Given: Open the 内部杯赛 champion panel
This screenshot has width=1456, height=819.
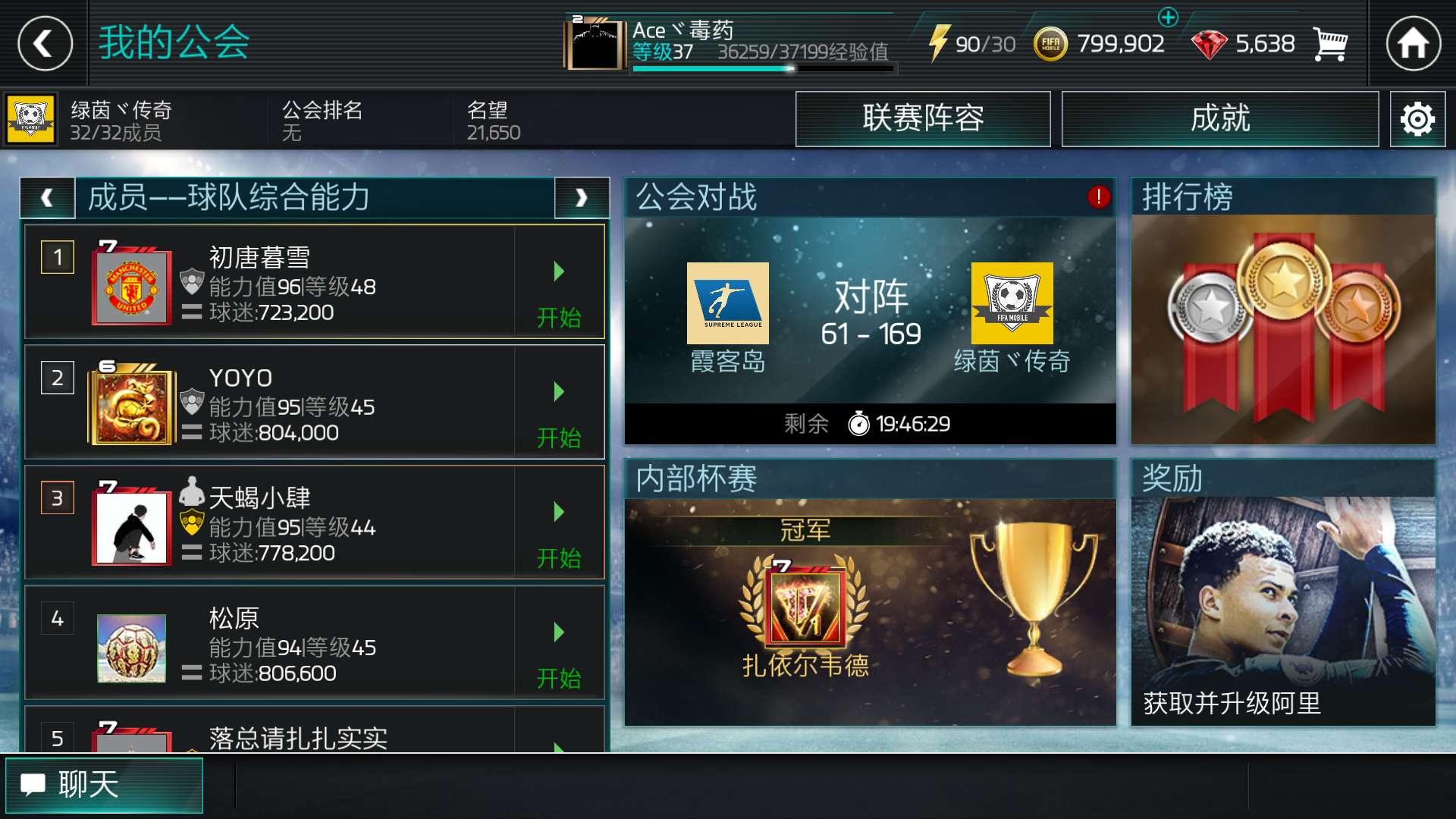Looking at the screenshot, I should [x=870, y=593].
